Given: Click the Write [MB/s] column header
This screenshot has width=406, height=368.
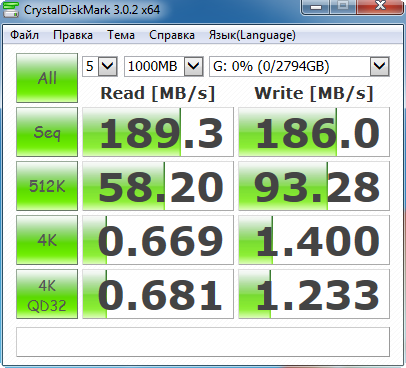Looking at the screenshot, I should 314,93.
